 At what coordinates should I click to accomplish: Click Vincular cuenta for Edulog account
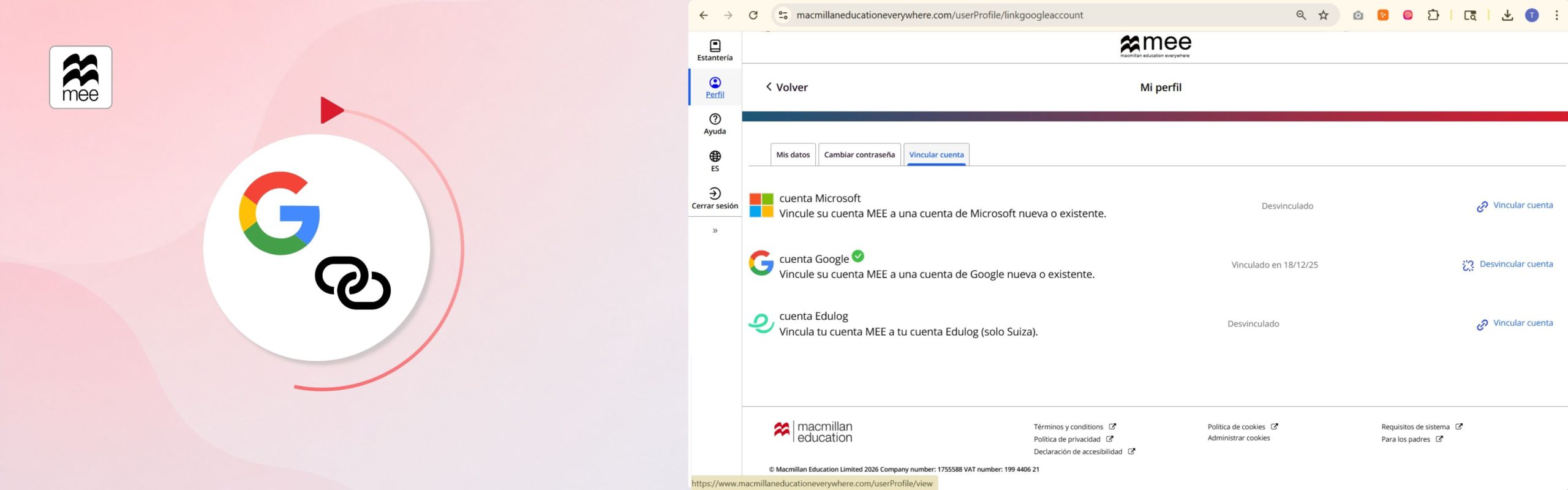coord(1515,323)
